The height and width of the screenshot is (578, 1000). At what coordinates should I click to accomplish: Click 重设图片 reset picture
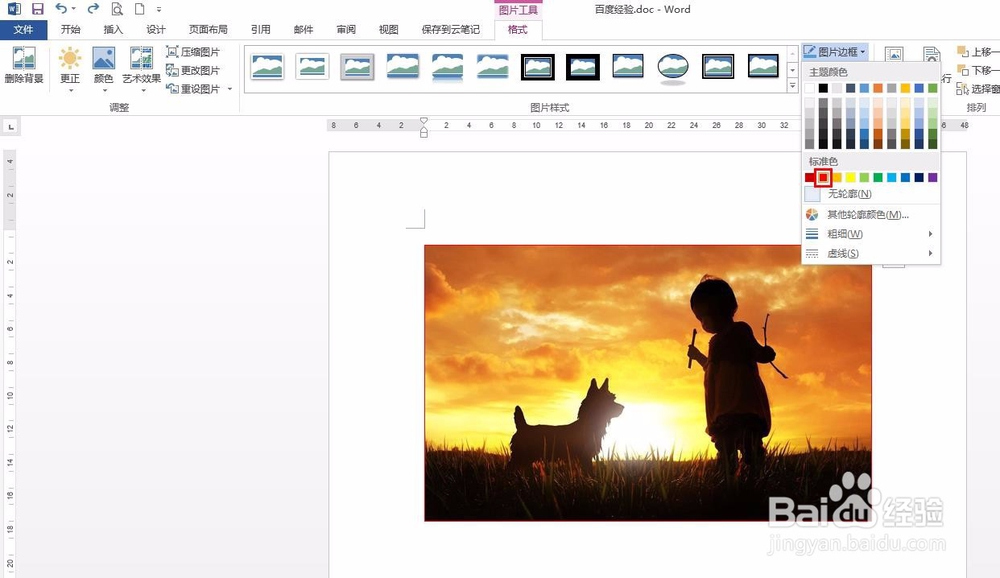[193, 89]
